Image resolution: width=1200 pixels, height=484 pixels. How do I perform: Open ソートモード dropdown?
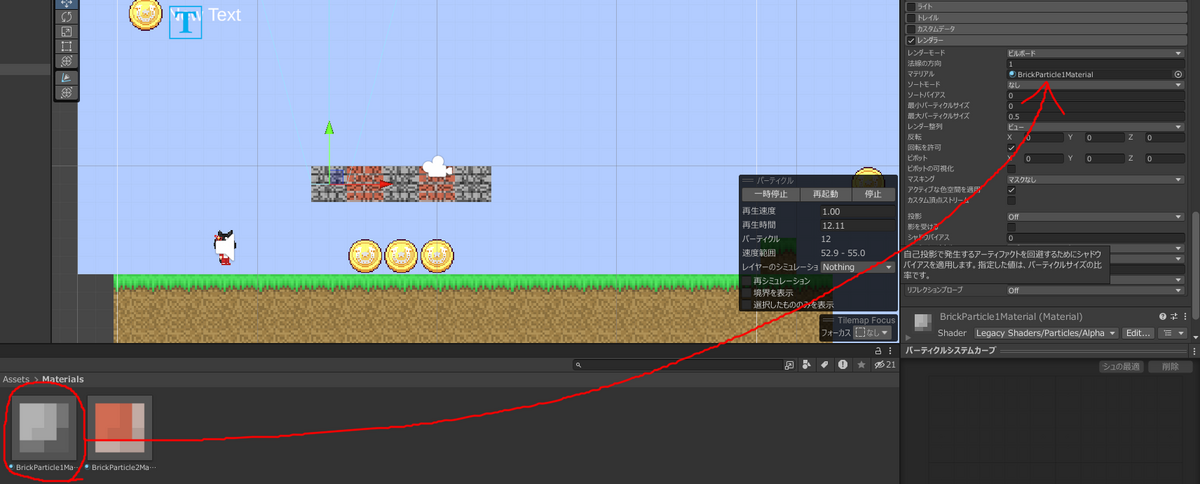tap(1095, 85)
